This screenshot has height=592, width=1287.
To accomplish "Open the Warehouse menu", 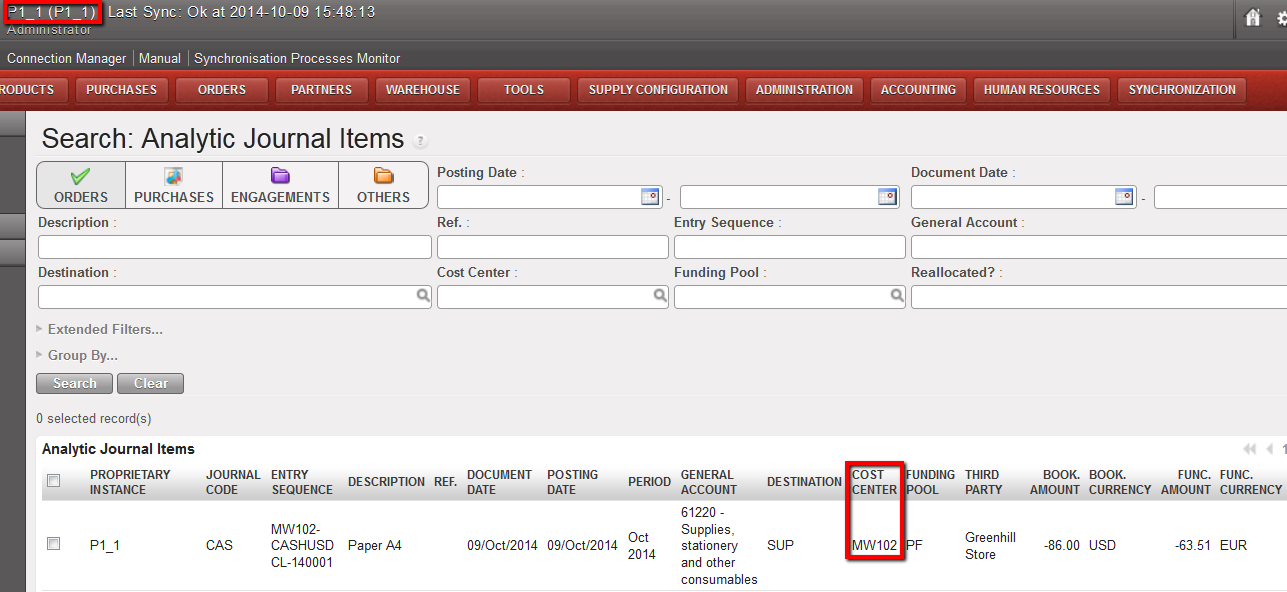I will 423,90.
